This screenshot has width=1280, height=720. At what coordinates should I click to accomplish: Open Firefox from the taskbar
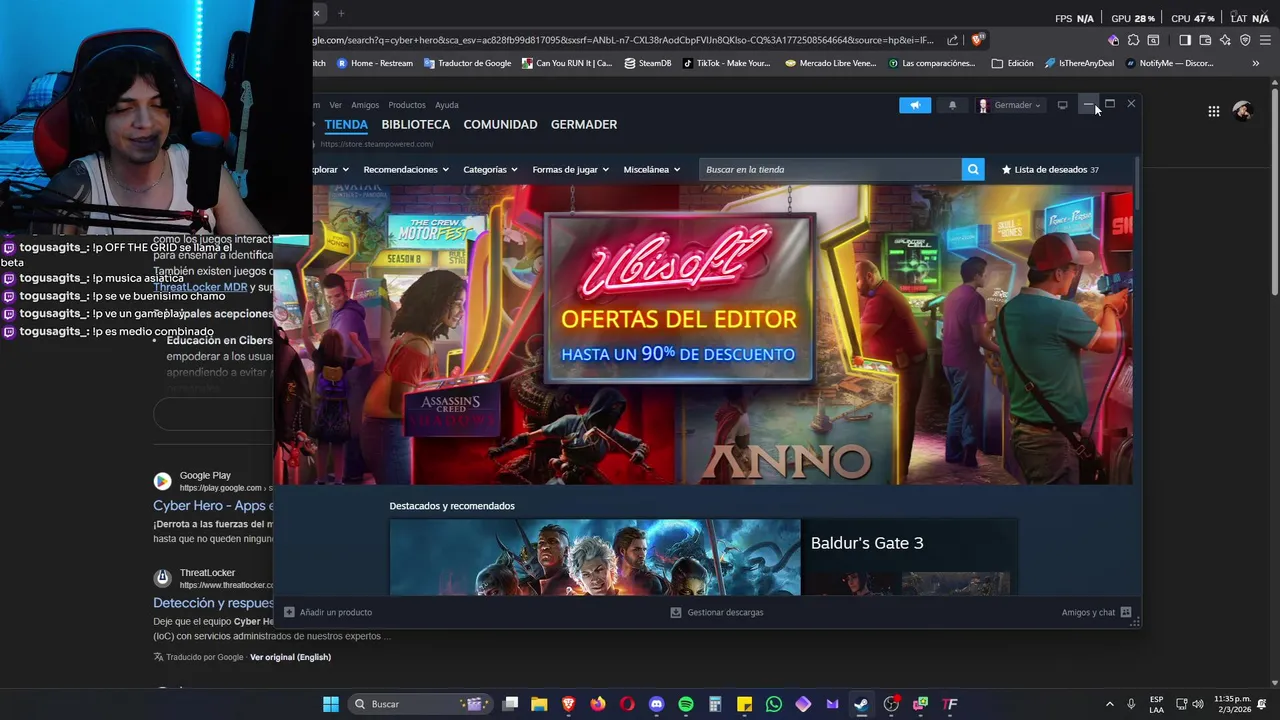coord(598,704)
